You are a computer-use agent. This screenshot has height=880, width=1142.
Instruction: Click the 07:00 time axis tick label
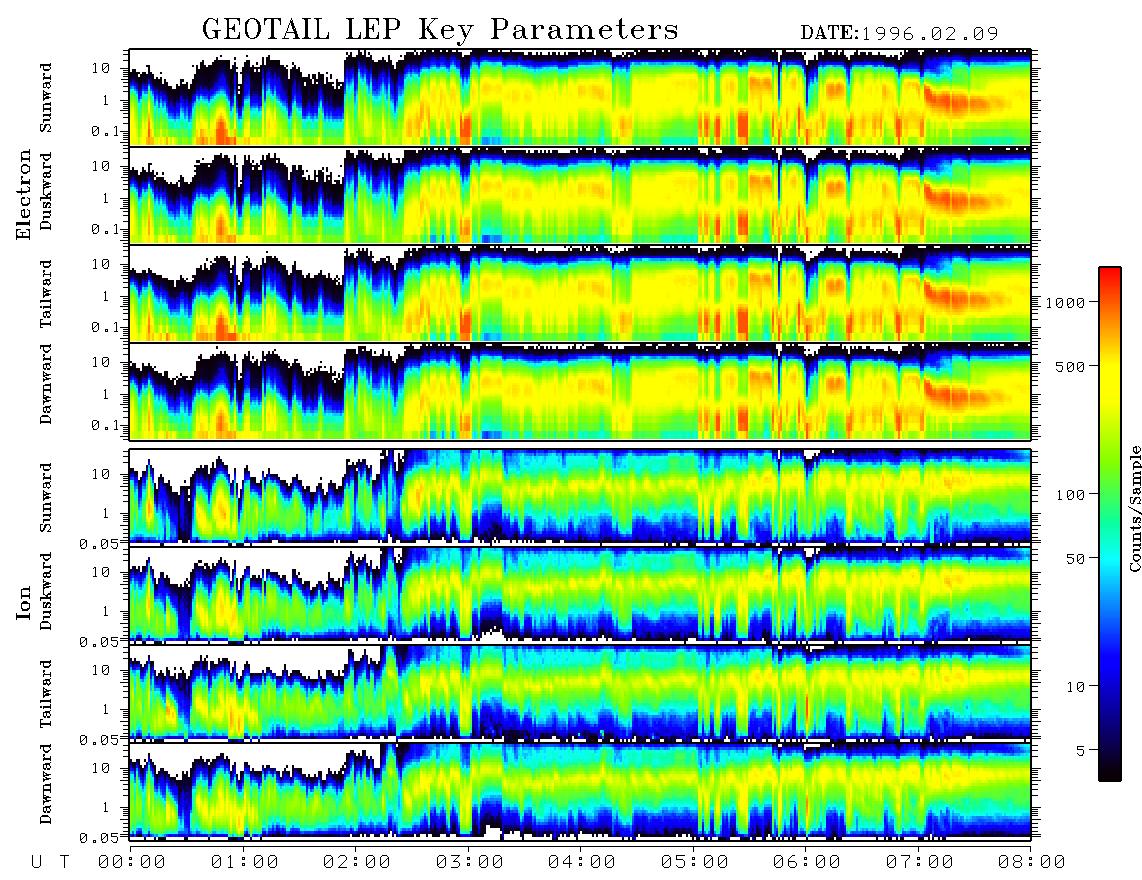(920, 862)
